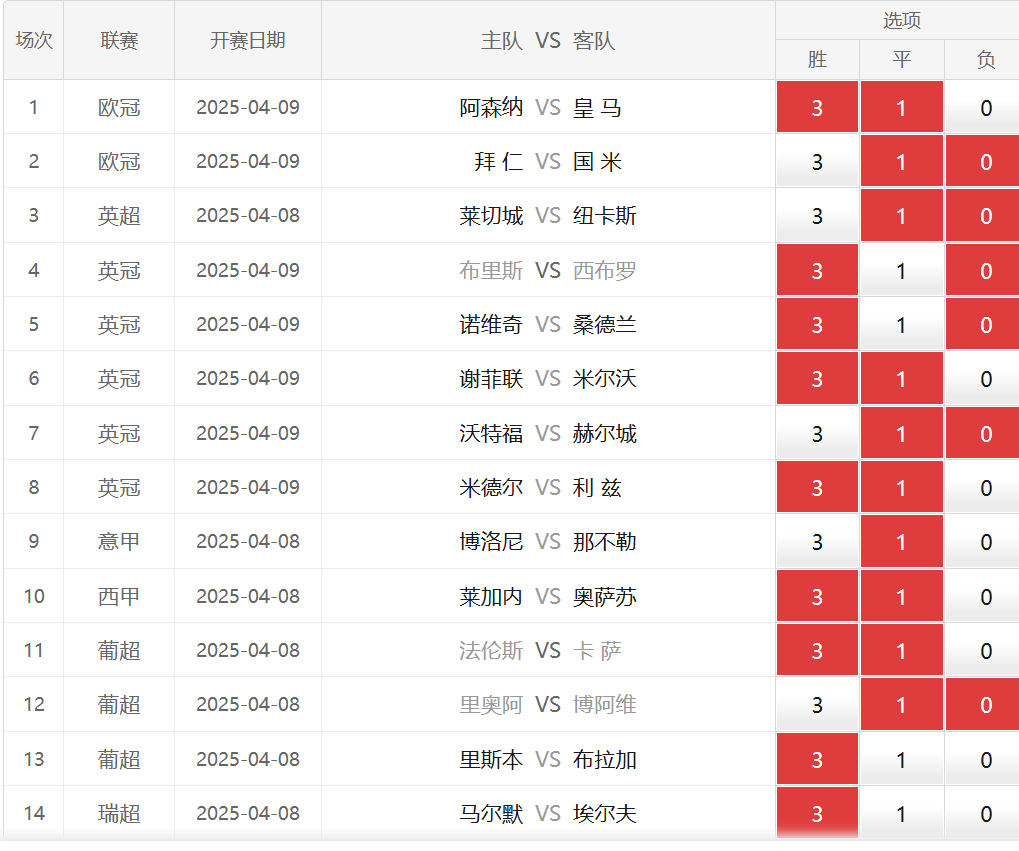
Task: Open the 国米 away team link
Action: click(x=598, y=161)
